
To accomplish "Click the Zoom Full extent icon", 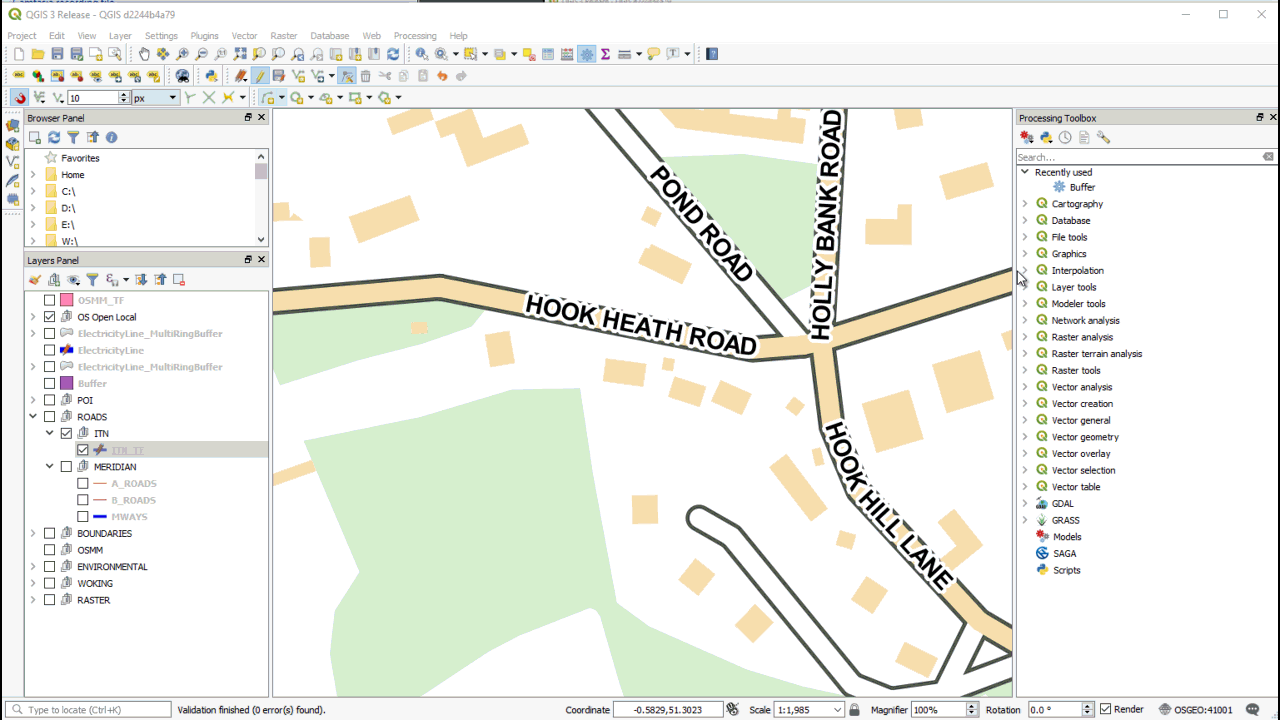I will tap(240, 54).
